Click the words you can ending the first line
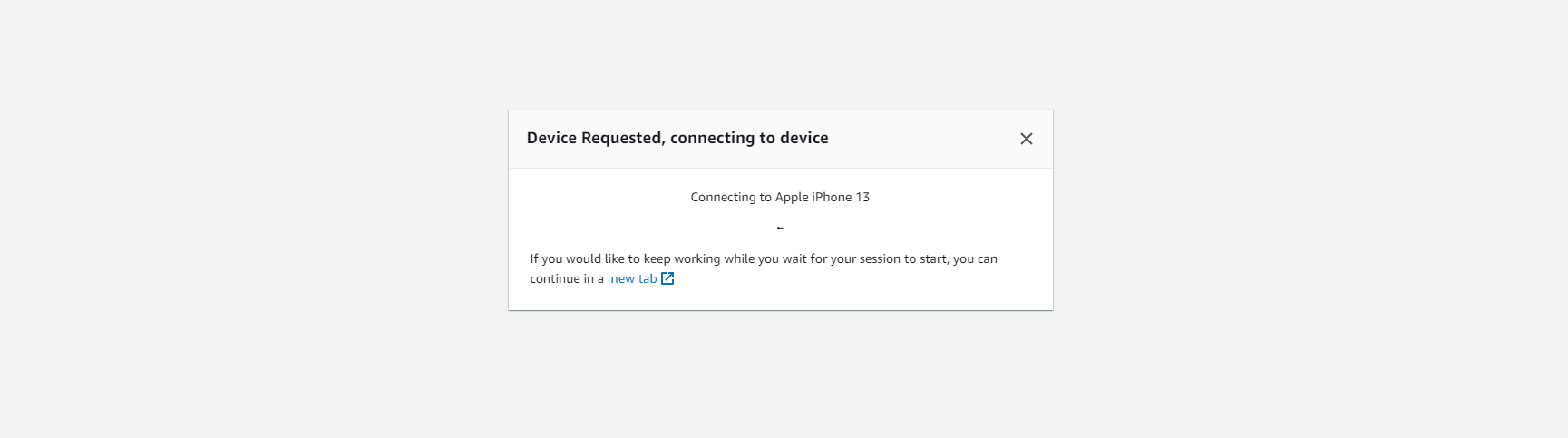1568x438 pixels. coord(975,259)
